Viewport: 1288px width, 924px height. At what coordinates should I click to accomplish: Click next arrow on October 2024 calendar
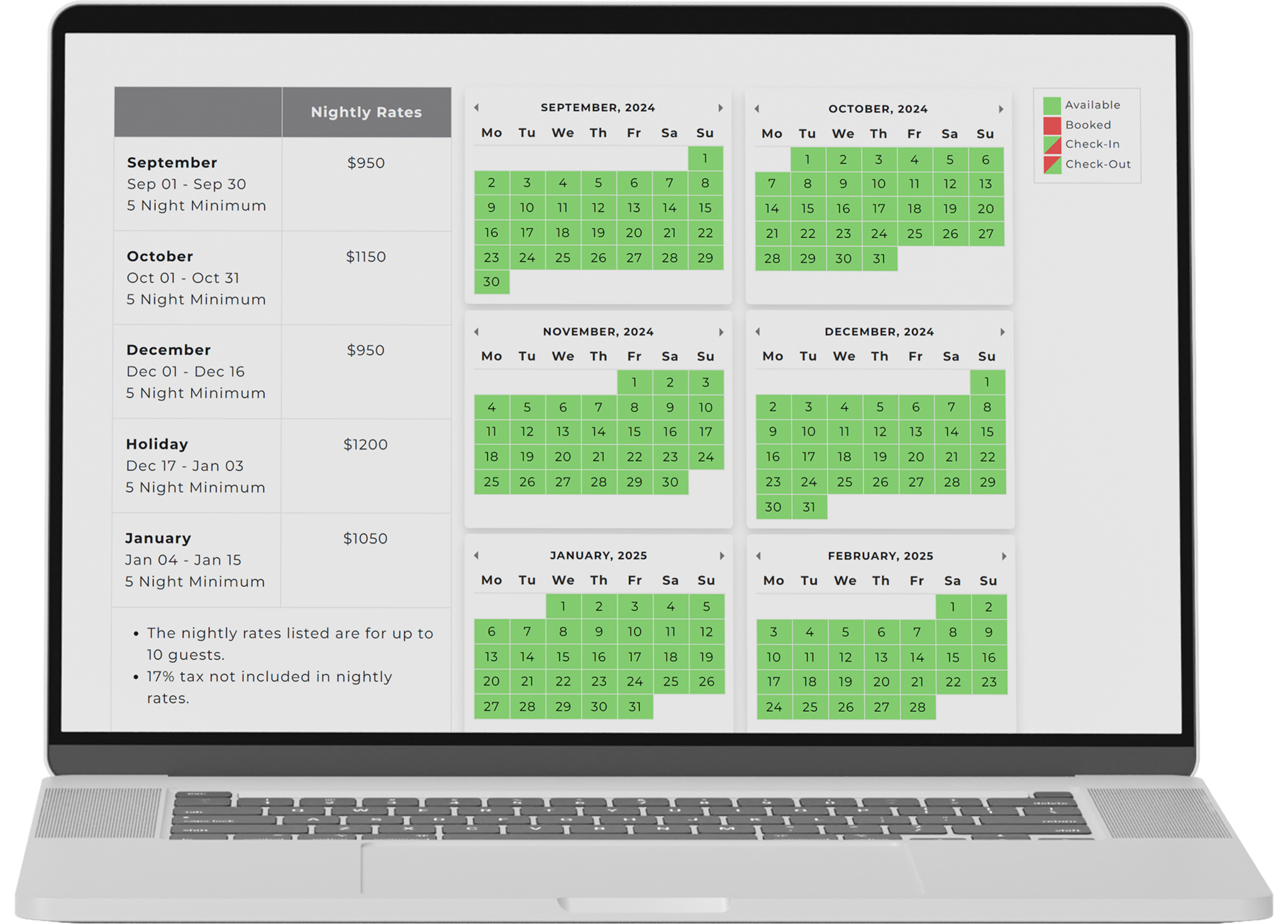(x=1001, y=109)
